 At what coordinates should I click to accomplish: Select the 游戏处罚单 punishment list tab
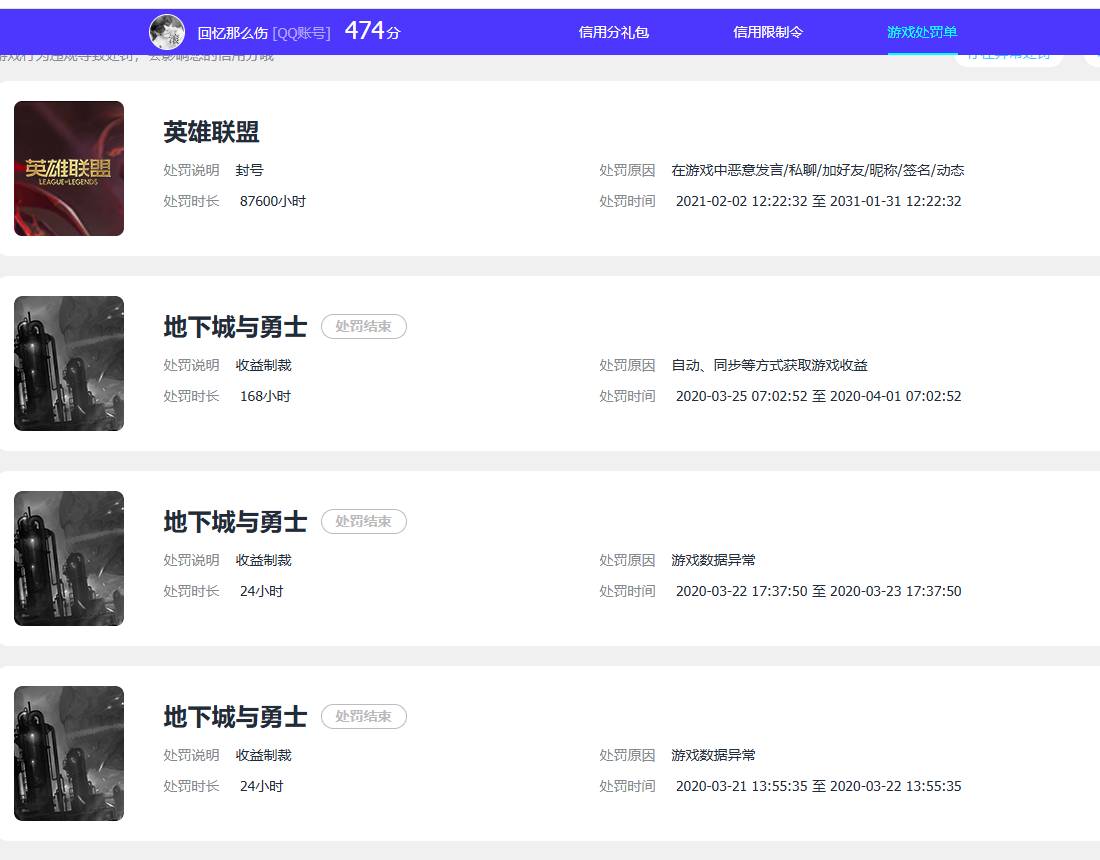tap(921, 32)
